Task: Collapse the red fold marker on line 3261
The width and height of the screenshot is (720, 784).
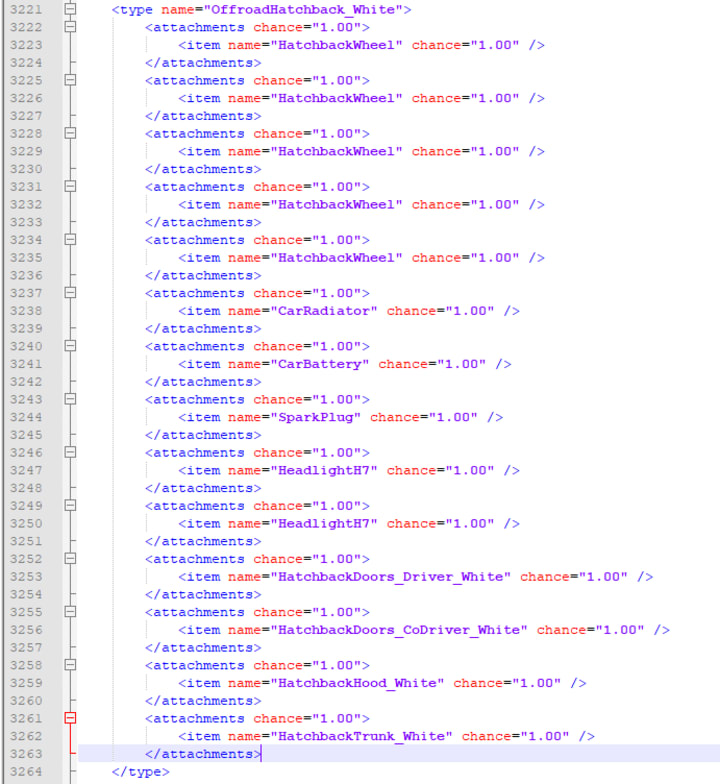Action: (70, 718)
